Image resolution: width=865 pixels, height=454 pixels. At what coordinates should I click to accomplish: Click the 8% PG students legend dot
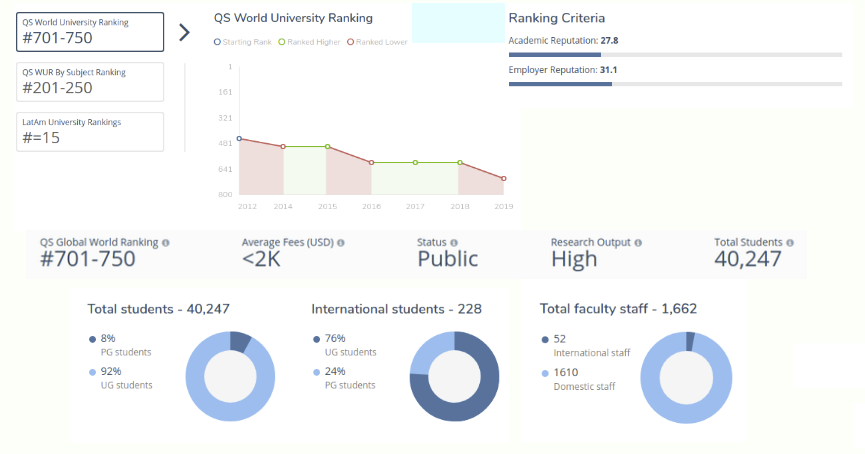point(93,339)
